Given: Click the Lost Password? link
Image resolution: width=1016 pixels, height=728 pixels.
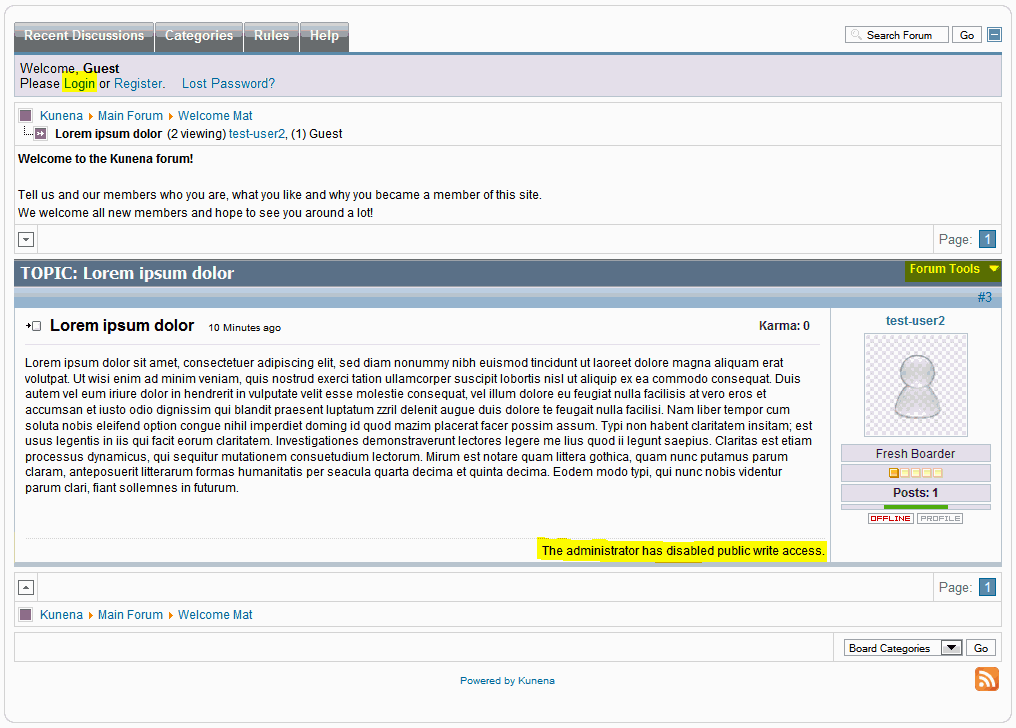Looking at the screenshot, I should tap(228, 84).
